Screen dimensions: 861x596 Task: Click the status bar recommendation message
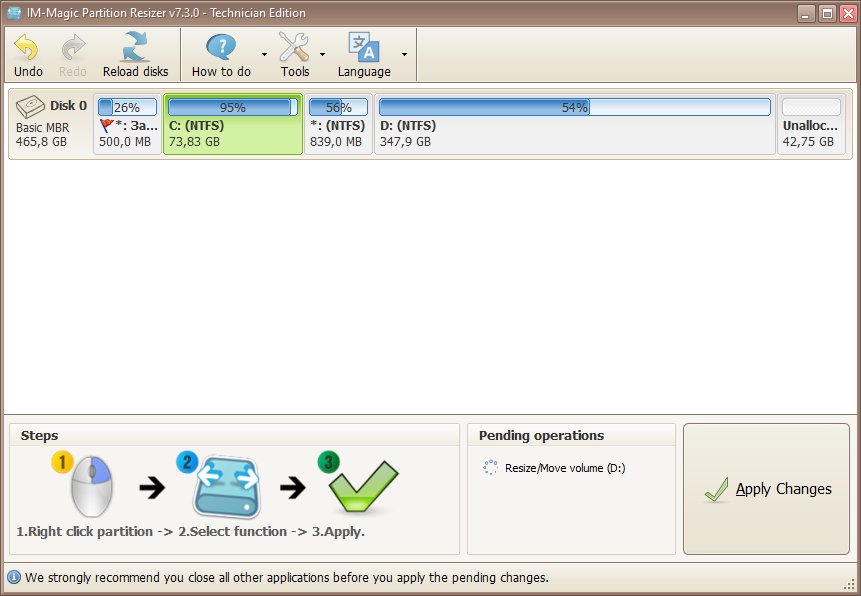(287, 578)
